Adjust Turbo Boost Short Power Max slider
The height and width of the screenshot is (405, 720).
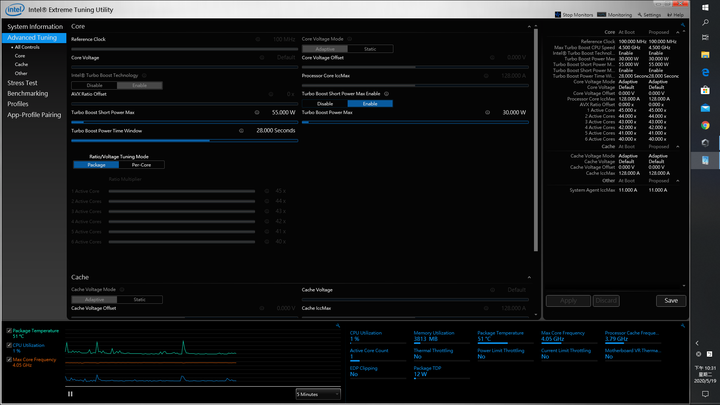click(185, 122)
